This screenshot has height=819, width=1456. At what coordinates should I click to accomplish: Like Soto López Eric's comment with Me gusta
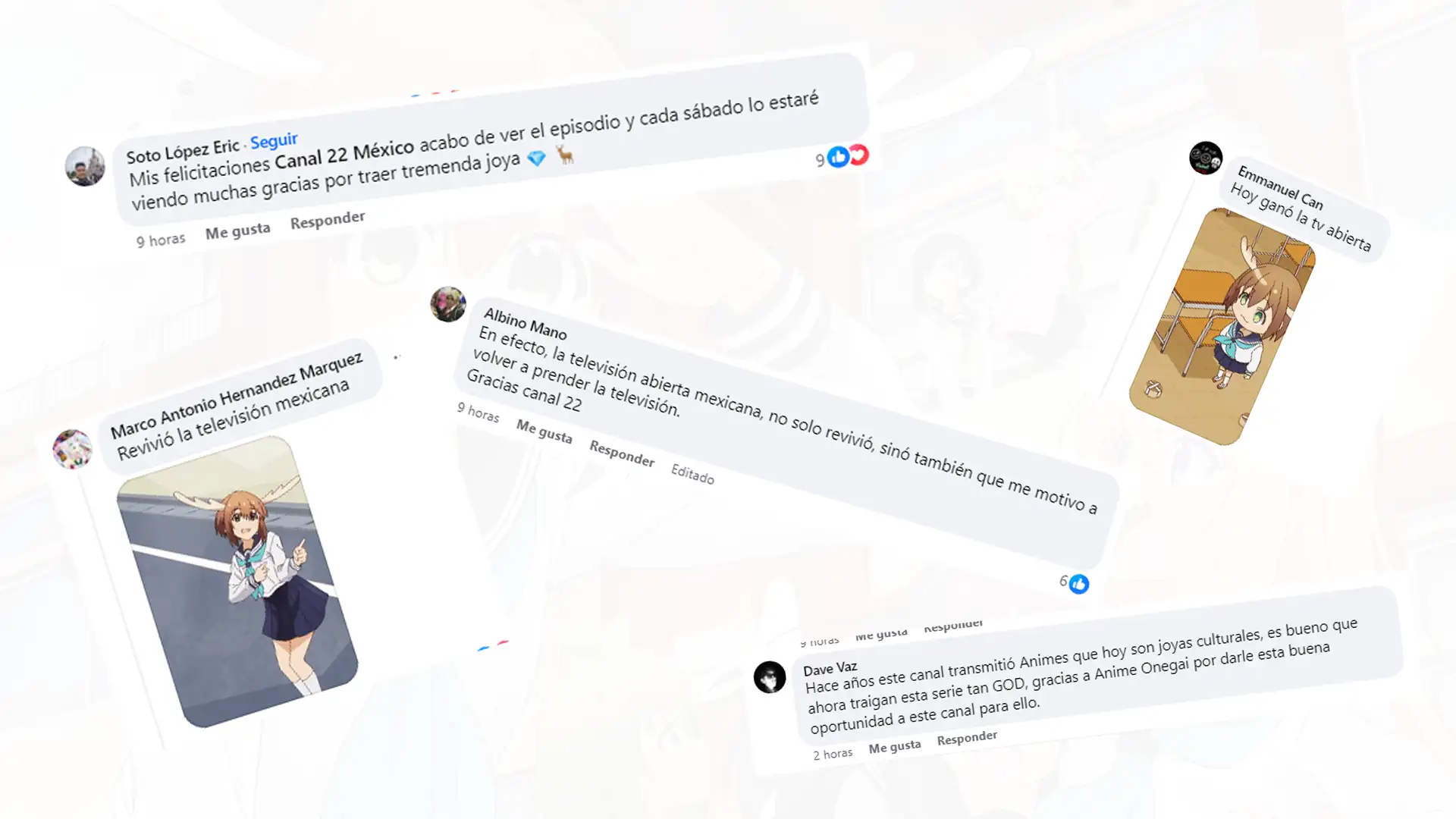(x=237, y=231)
